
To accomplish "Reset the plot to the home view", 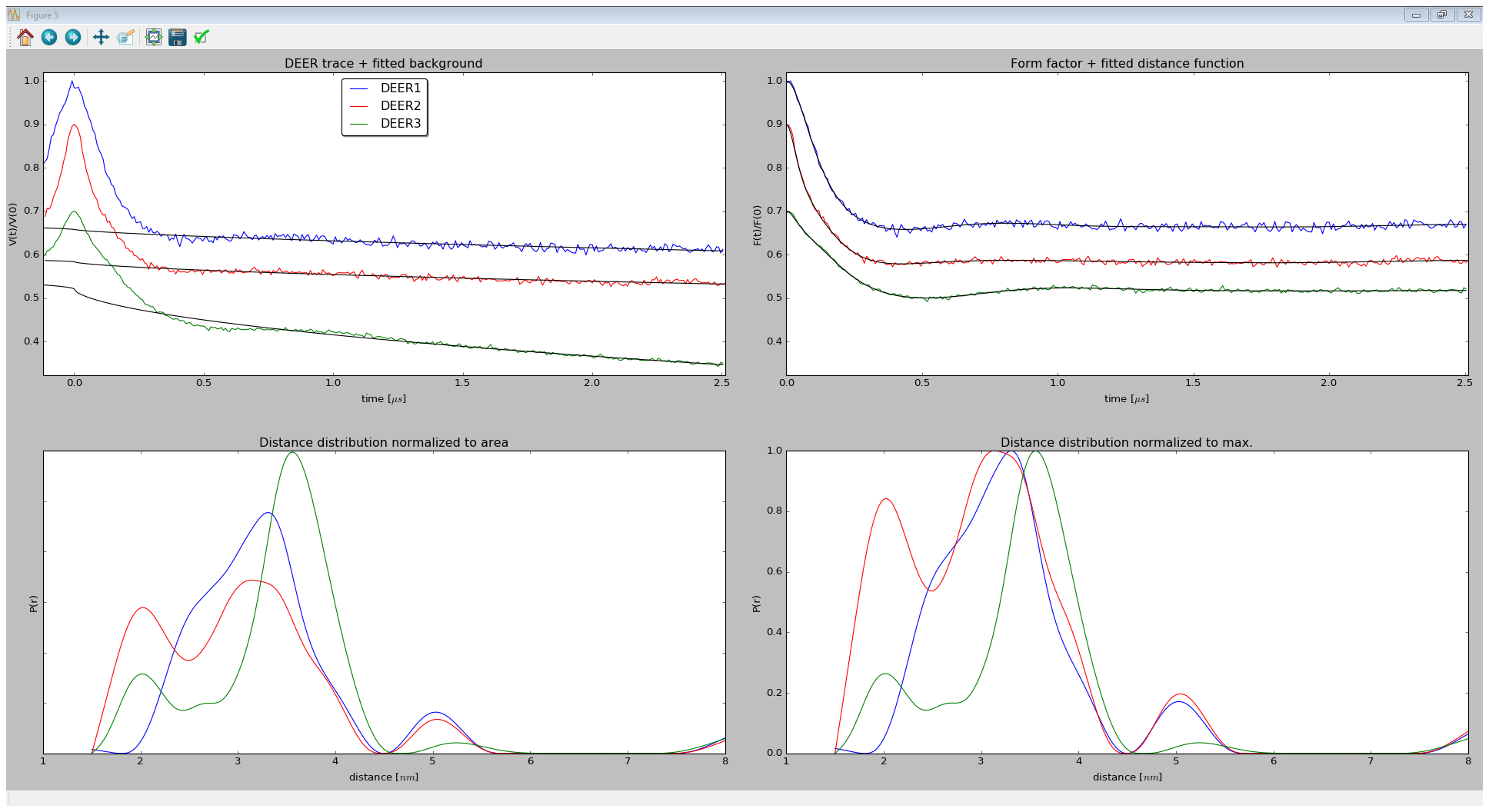I will pyautogui.click(x=25, y=37).
